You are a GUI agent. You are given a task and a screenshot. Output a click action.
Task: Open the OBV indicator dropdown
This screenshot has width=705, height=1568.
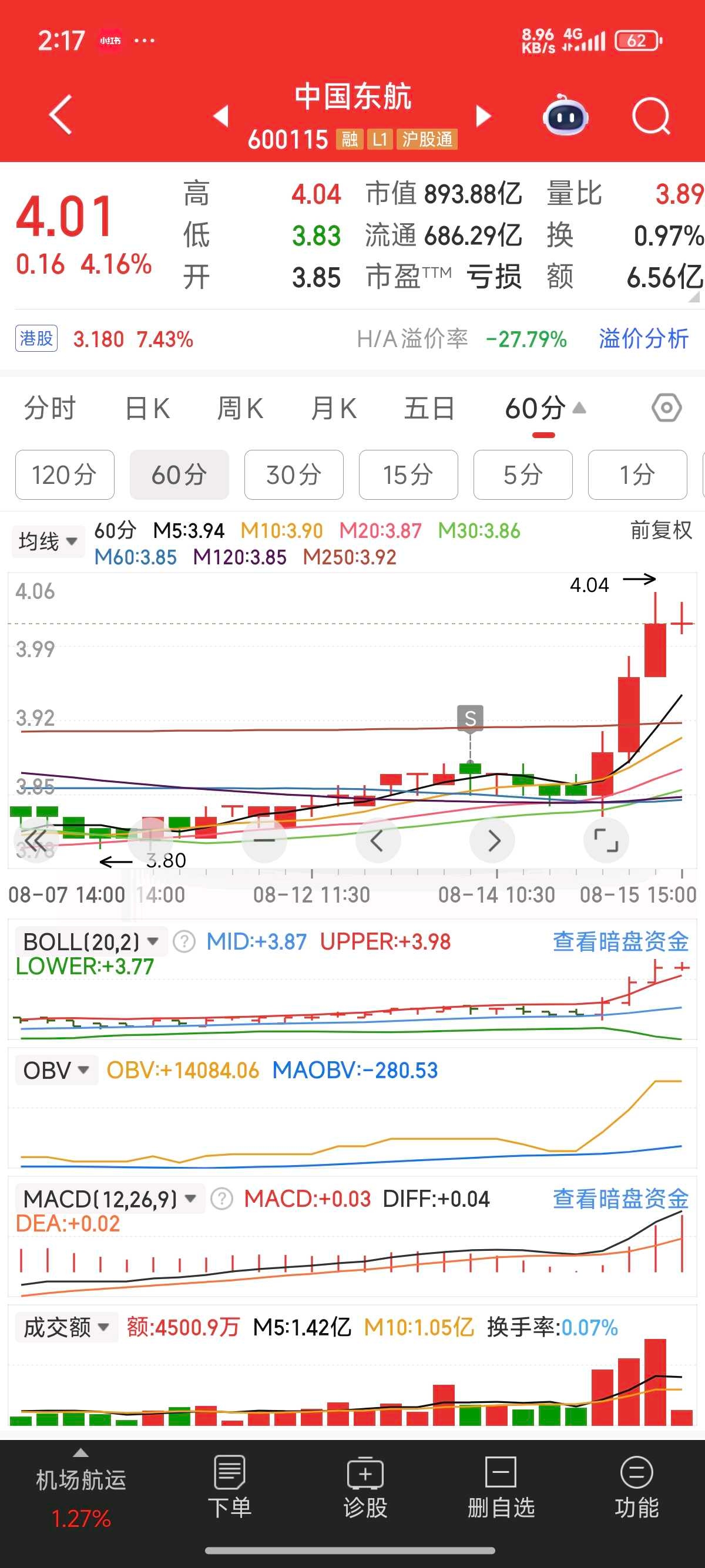56,1070
